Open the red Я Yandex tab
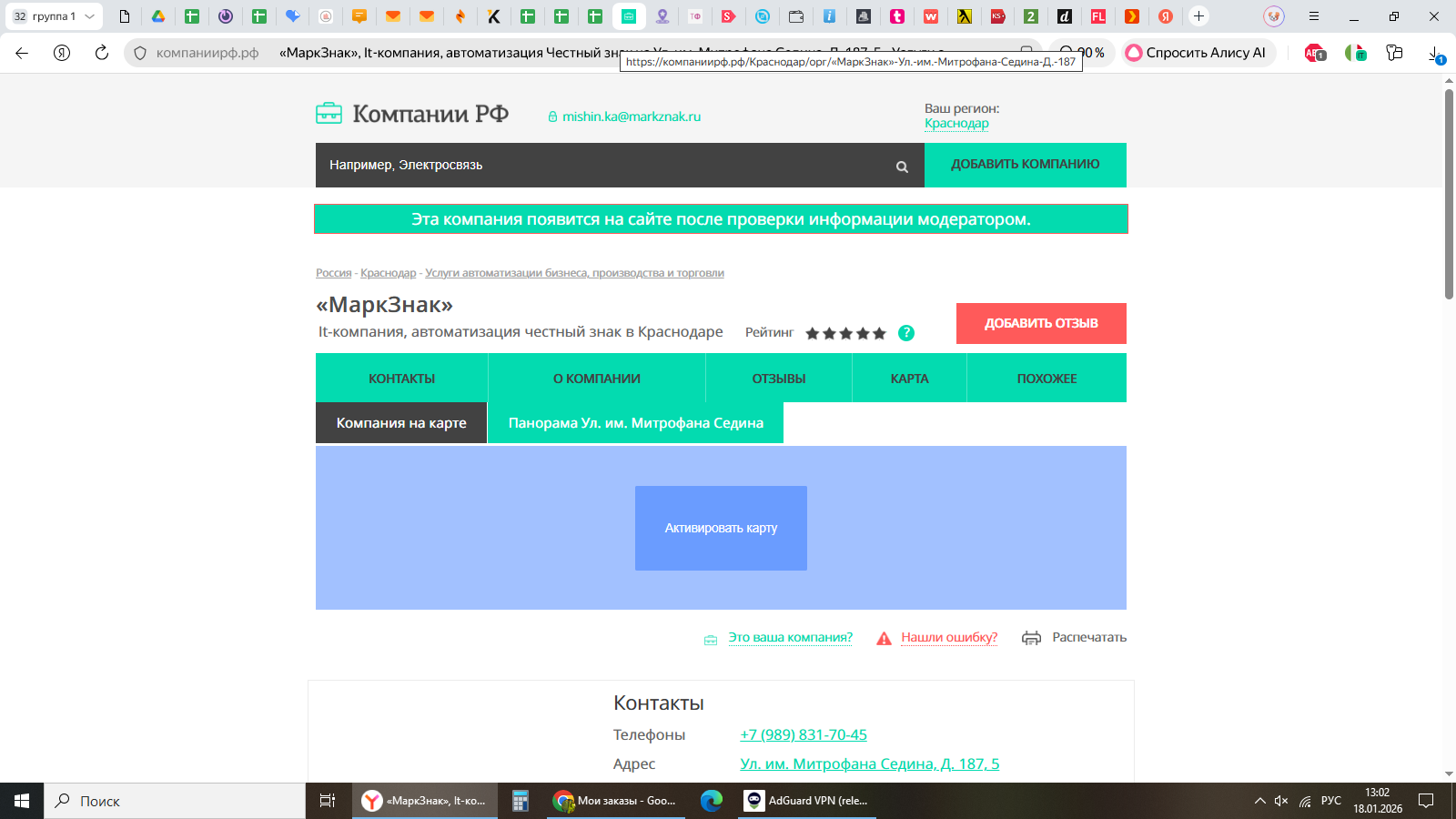Screen dimensions: 1456x819 click(x=1166, y=16)
